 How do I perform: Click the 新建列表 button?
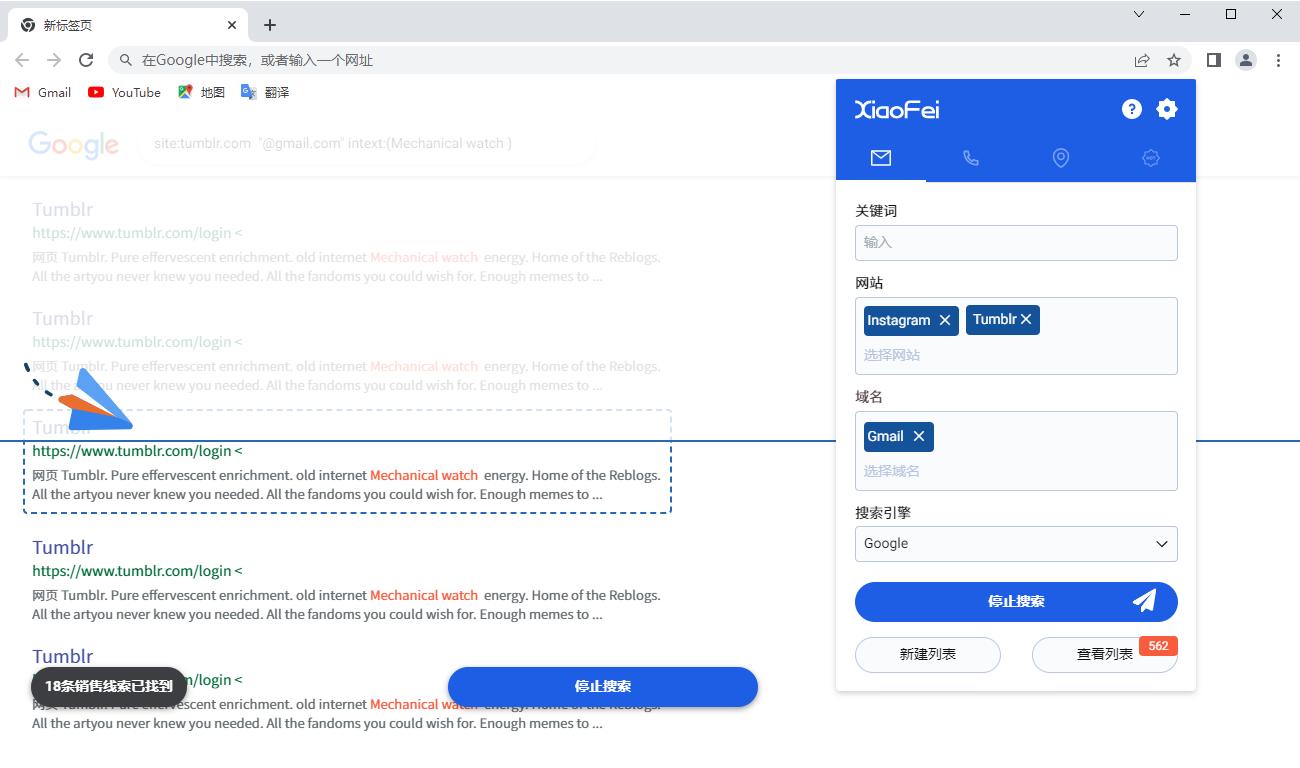(928, 655)
